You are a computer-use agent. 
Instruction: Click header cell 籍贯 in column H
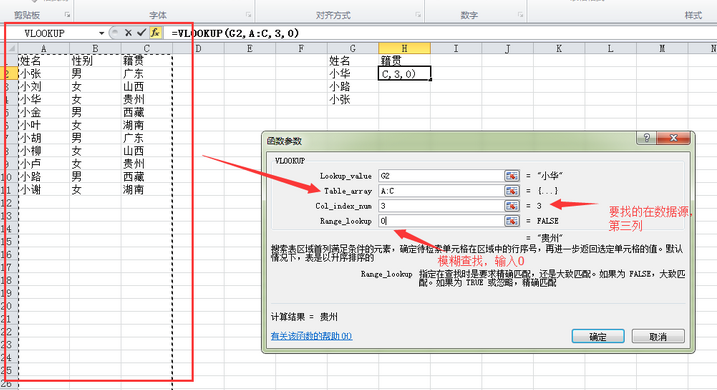pos(404,61)
